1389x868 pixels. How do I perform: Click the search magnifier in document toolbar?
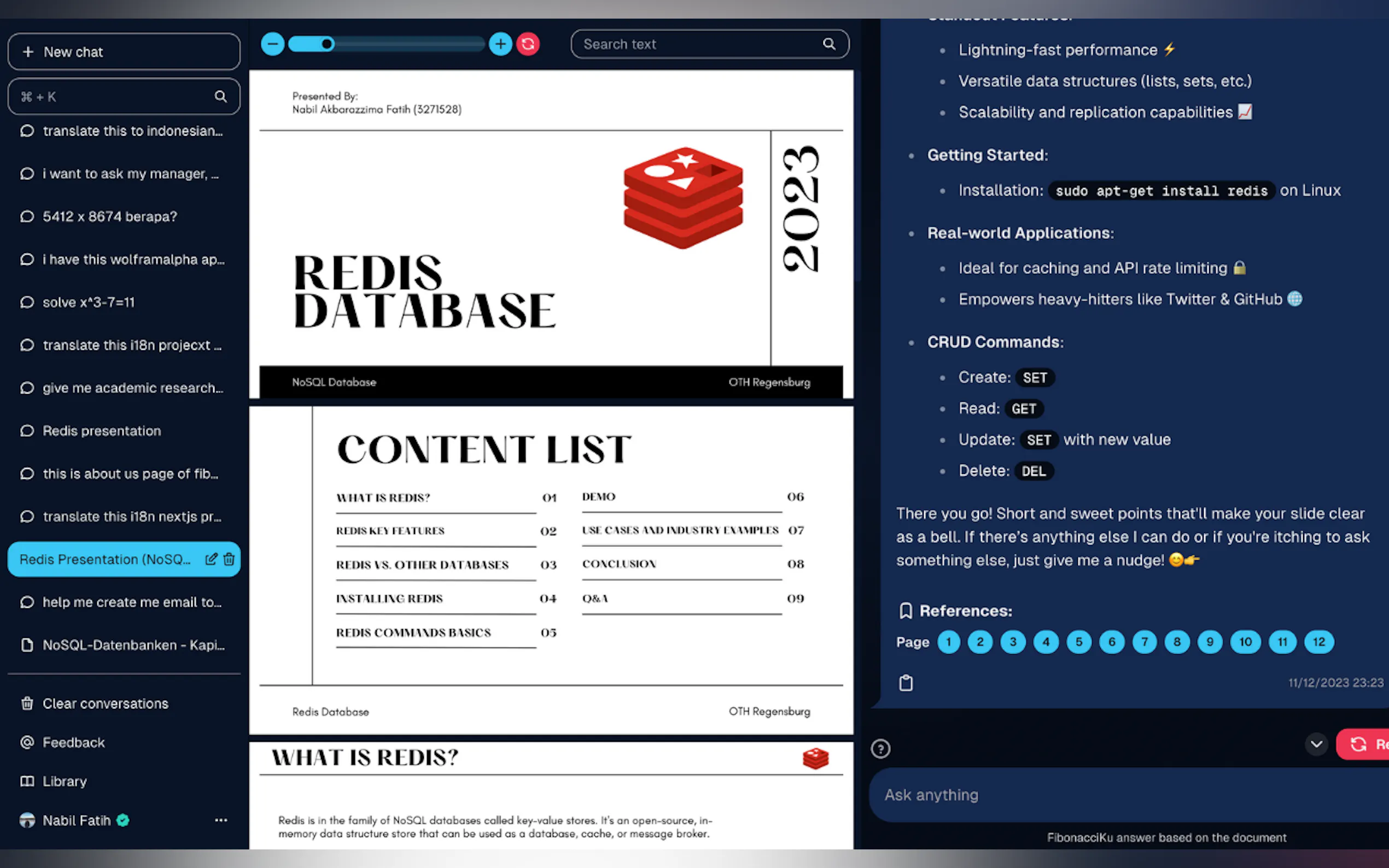coord(828,44)
